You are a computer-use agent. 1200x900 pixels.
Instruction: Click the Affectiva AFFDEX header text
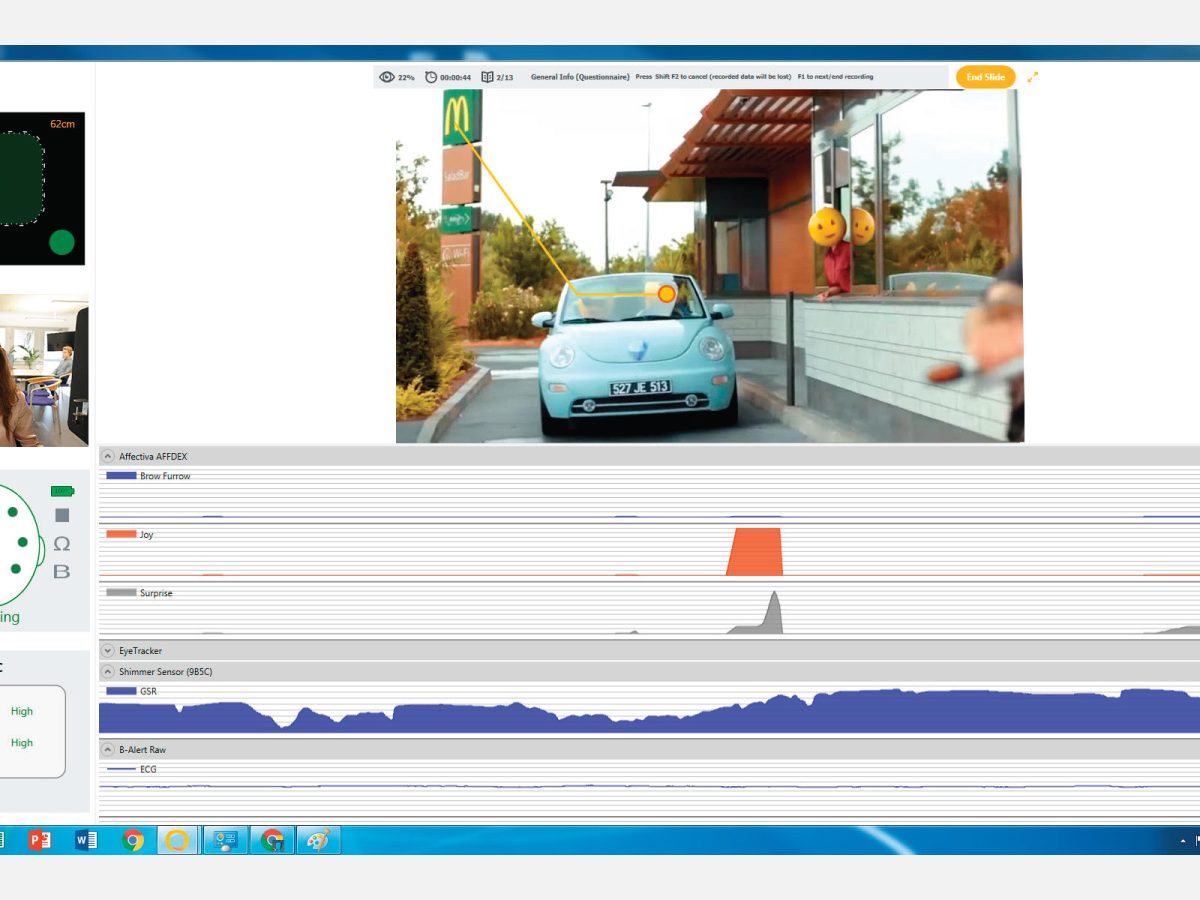(x=153, y=456)
